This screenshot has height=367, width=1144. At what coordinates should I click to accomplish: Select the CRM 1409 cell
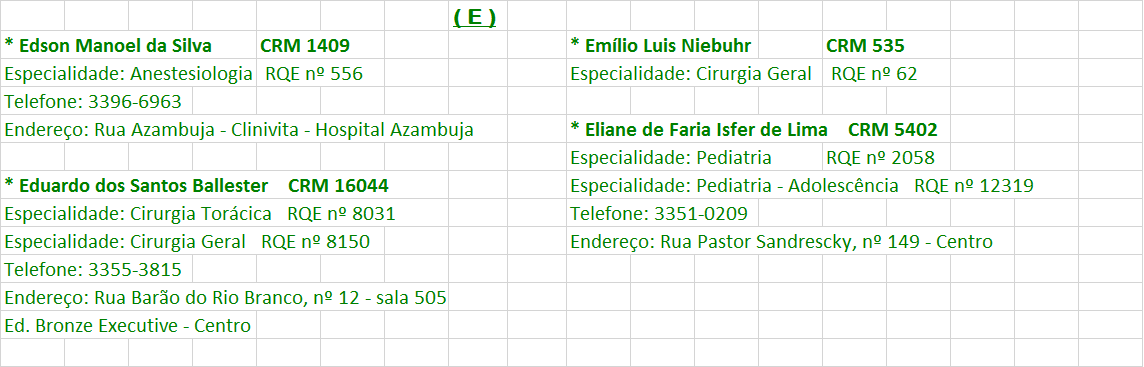[305, 46]
